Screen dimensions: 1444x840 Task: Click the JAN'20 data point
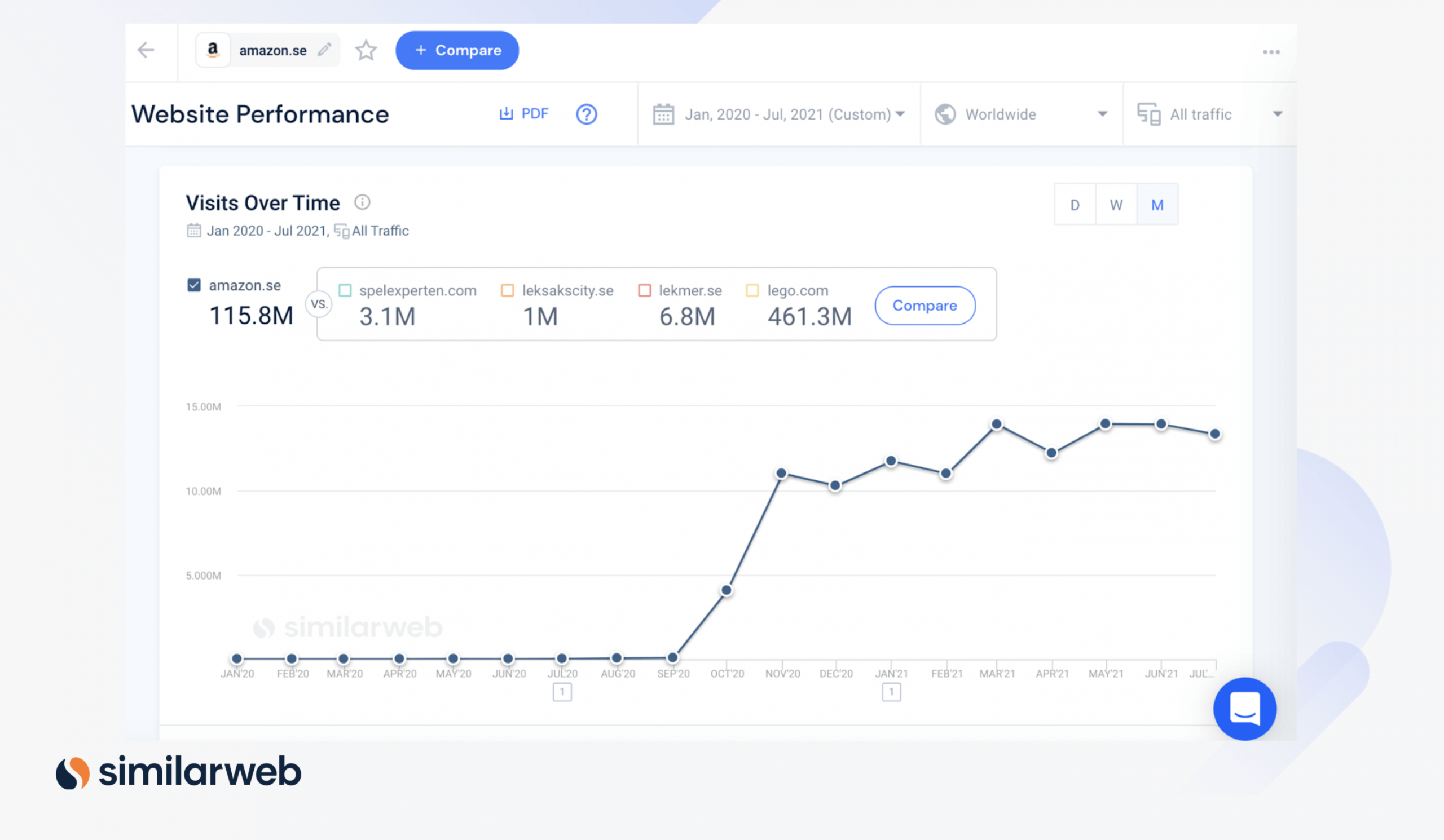(237, 659)
